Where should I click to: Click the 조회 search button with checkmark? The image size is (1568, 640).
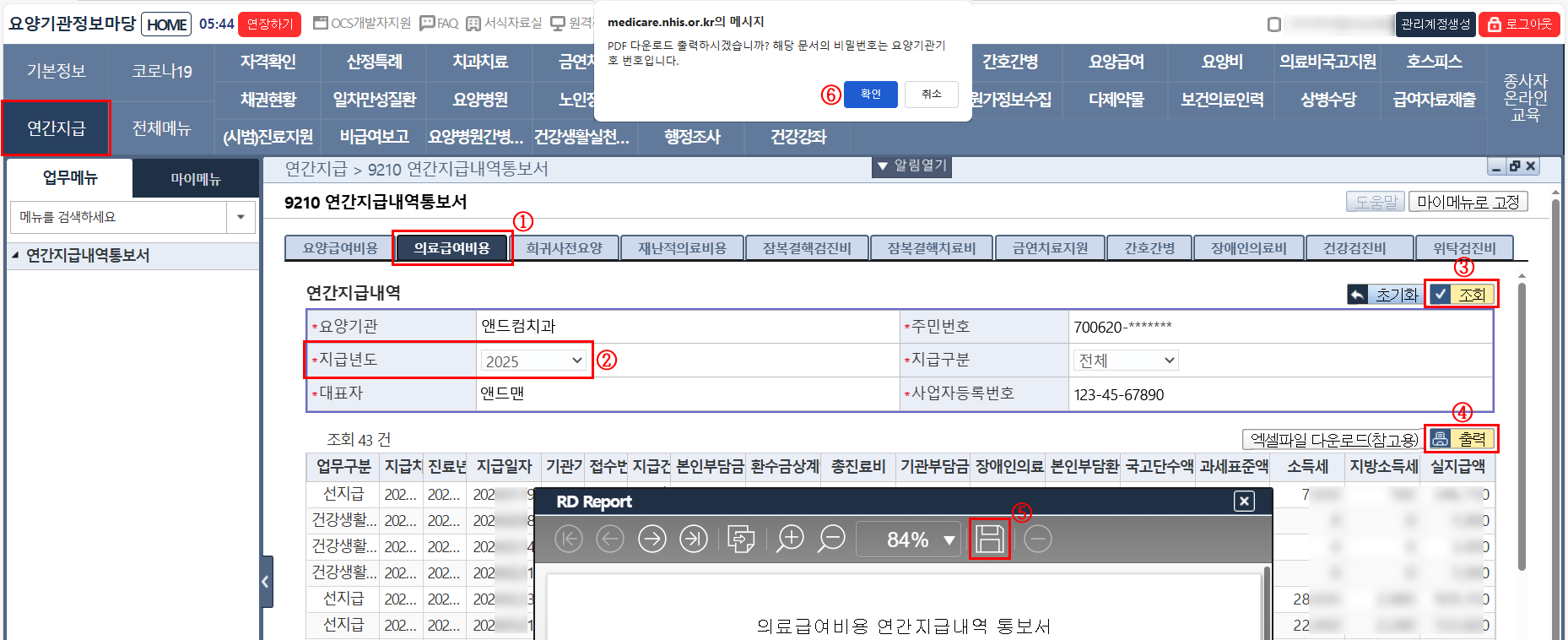pos(1462,295)
